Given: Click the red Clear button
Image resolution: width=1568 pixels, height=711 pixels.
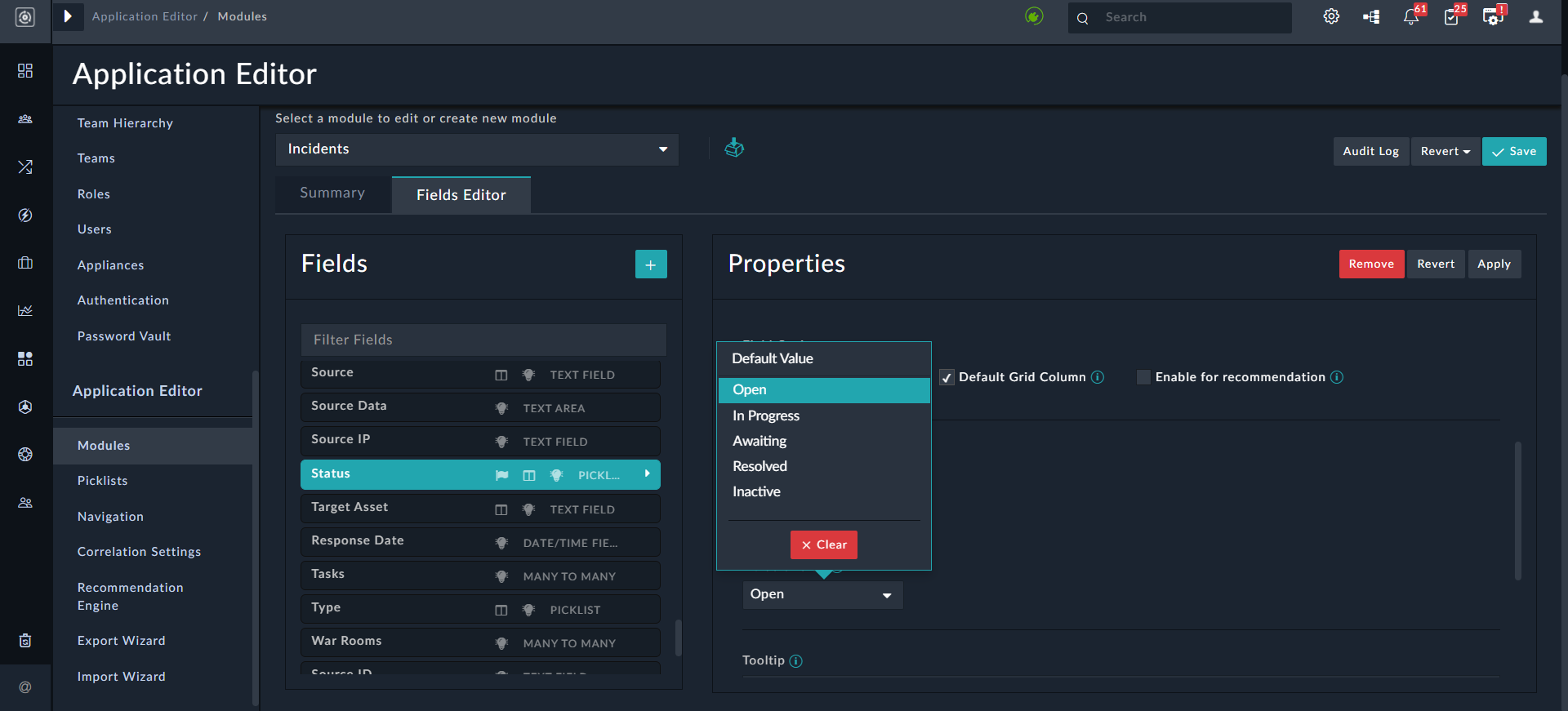Looking at the screenshot, I should 824,545.
